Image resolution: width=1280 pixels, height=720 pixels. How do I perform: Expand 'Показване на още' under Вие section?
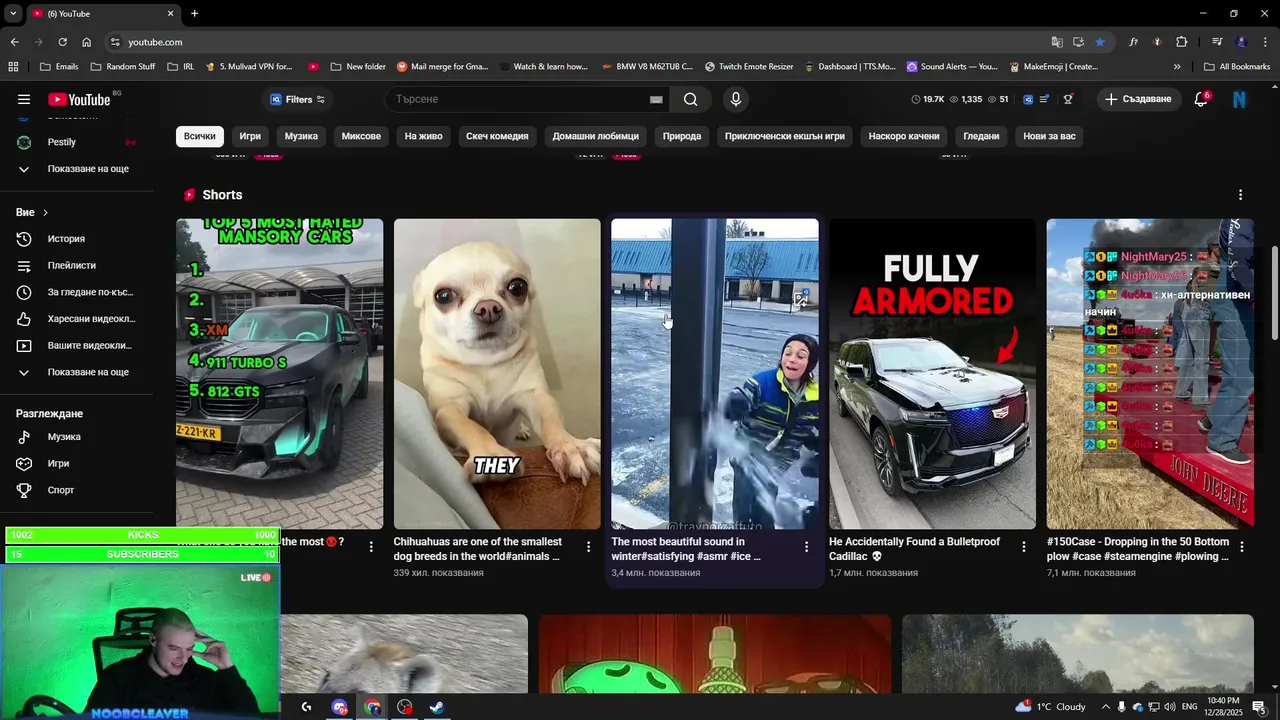(x=78, y=372)
